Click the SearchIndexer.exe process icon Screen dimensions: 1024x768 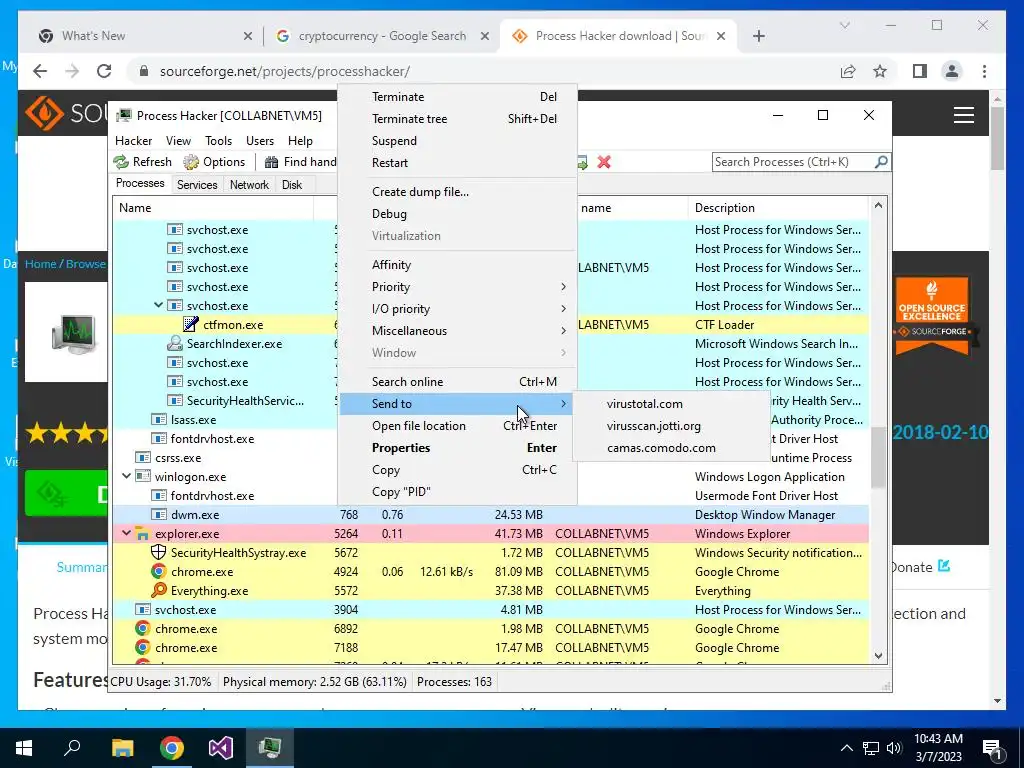point(174,344)
